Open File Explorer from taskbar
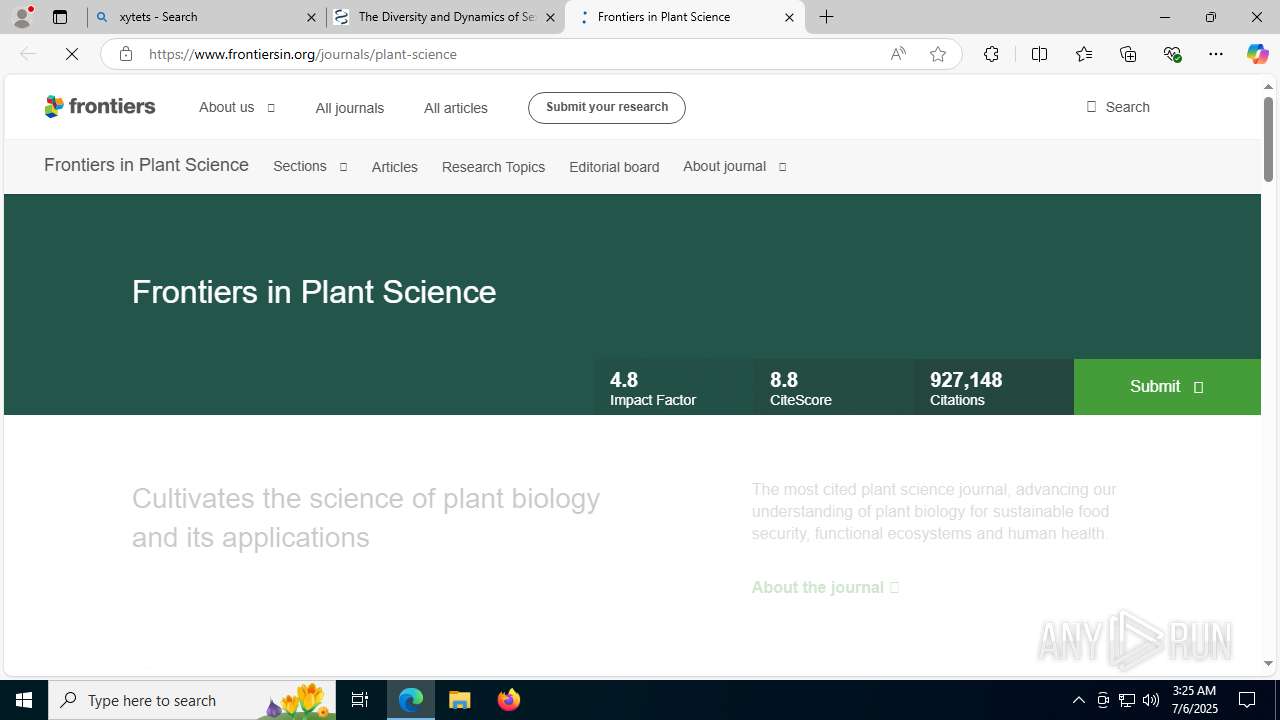 [460, 700]
